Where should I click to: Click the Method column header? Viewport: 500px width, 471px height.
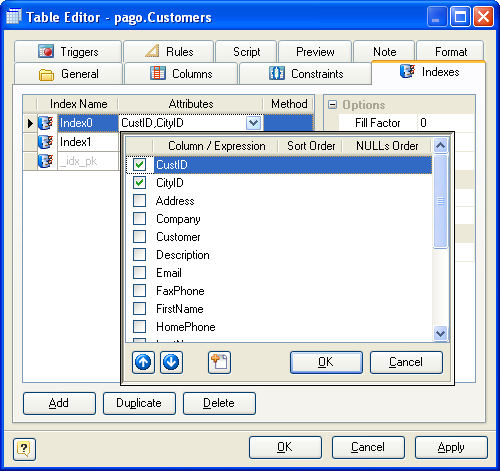[x=289, y=104]
